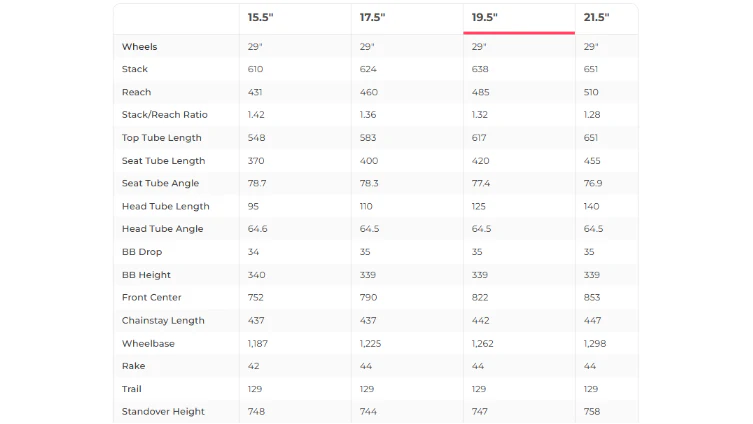Click the Reach row label
Screen dimensions: 753x424
[136, 92]
